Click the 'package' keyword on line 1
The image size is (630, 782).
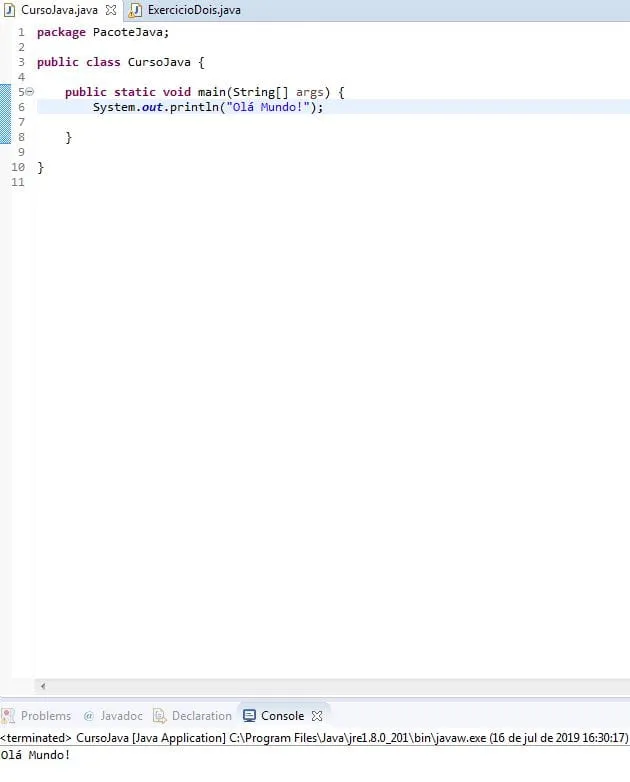click(61, 33)
